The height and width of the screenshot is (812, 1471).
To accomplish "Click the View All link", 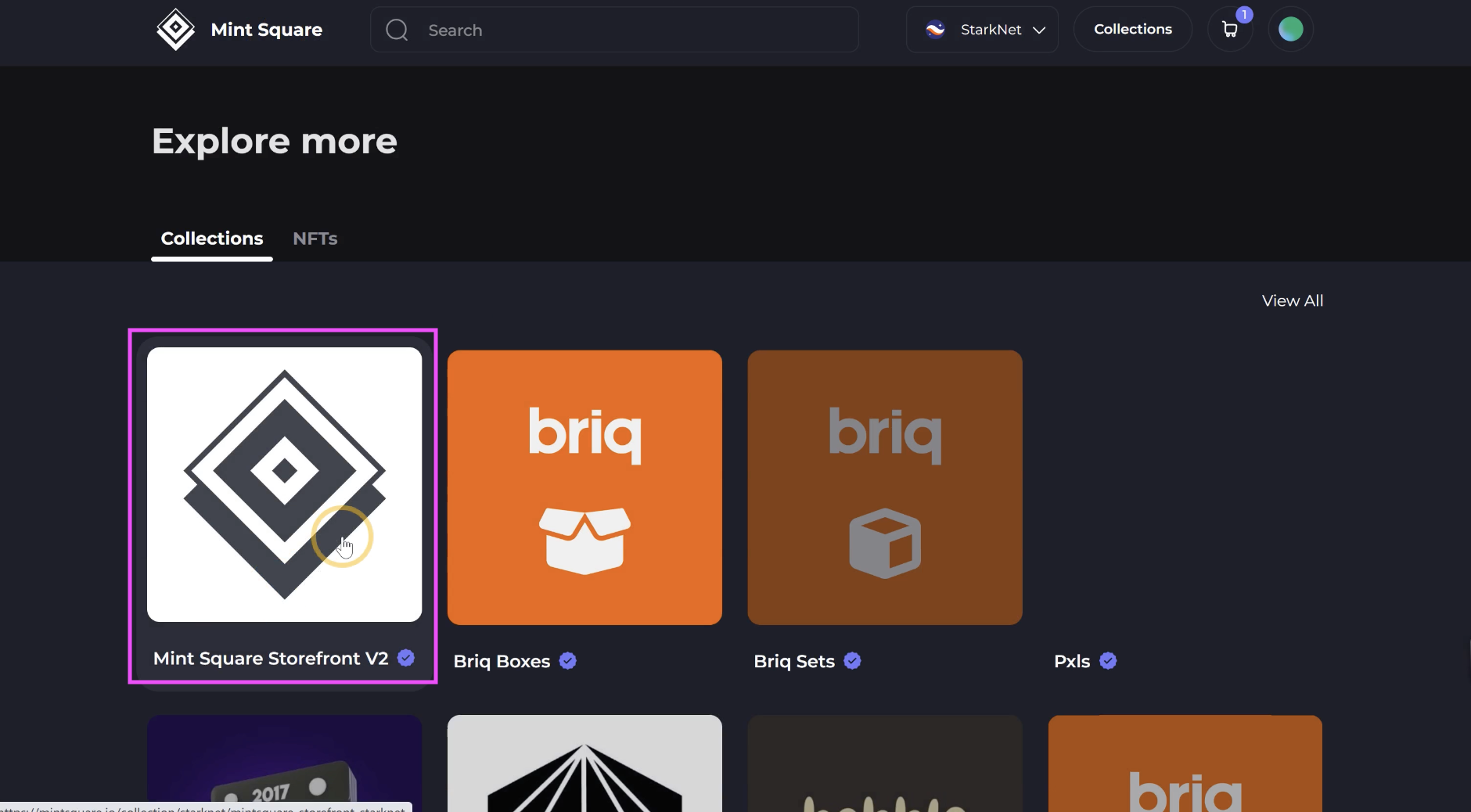I will [1292, 300].
